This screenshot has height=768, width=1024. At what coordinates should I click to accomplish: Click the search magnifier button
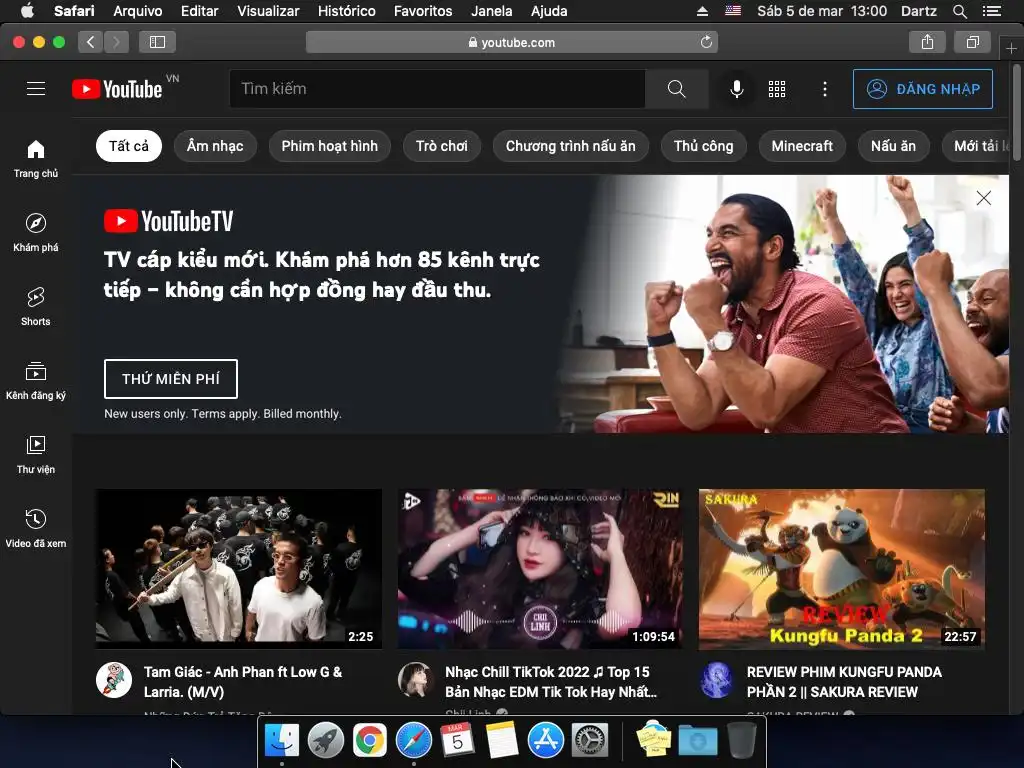pyautogui.click(x=677, y=89)
